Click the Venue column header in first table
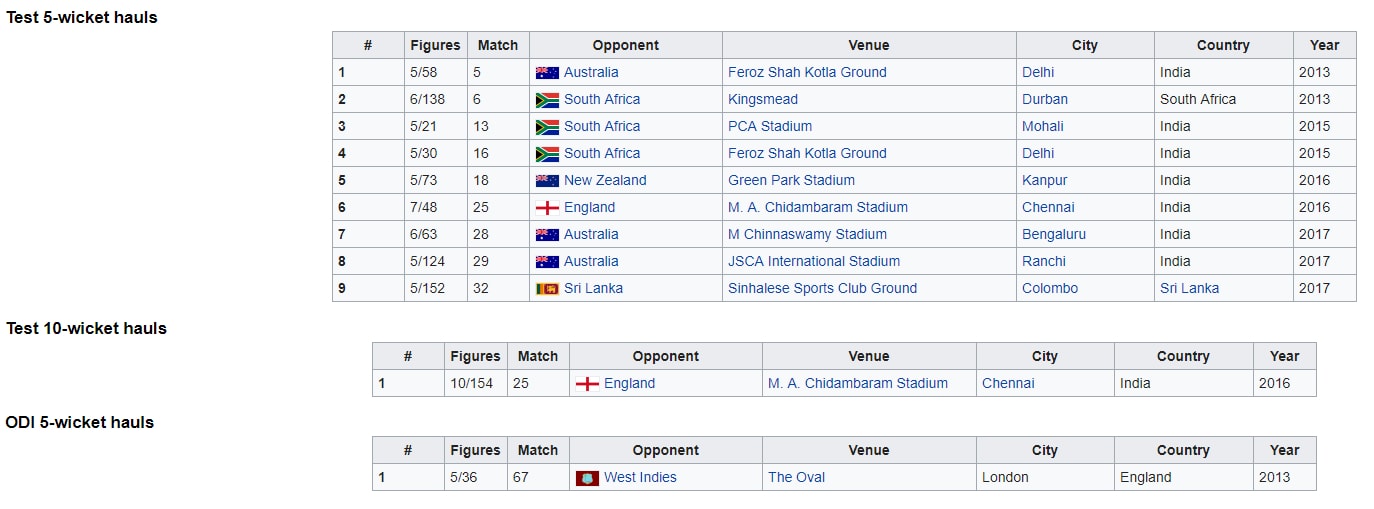The image size is (1374, 509). [869, 45]
